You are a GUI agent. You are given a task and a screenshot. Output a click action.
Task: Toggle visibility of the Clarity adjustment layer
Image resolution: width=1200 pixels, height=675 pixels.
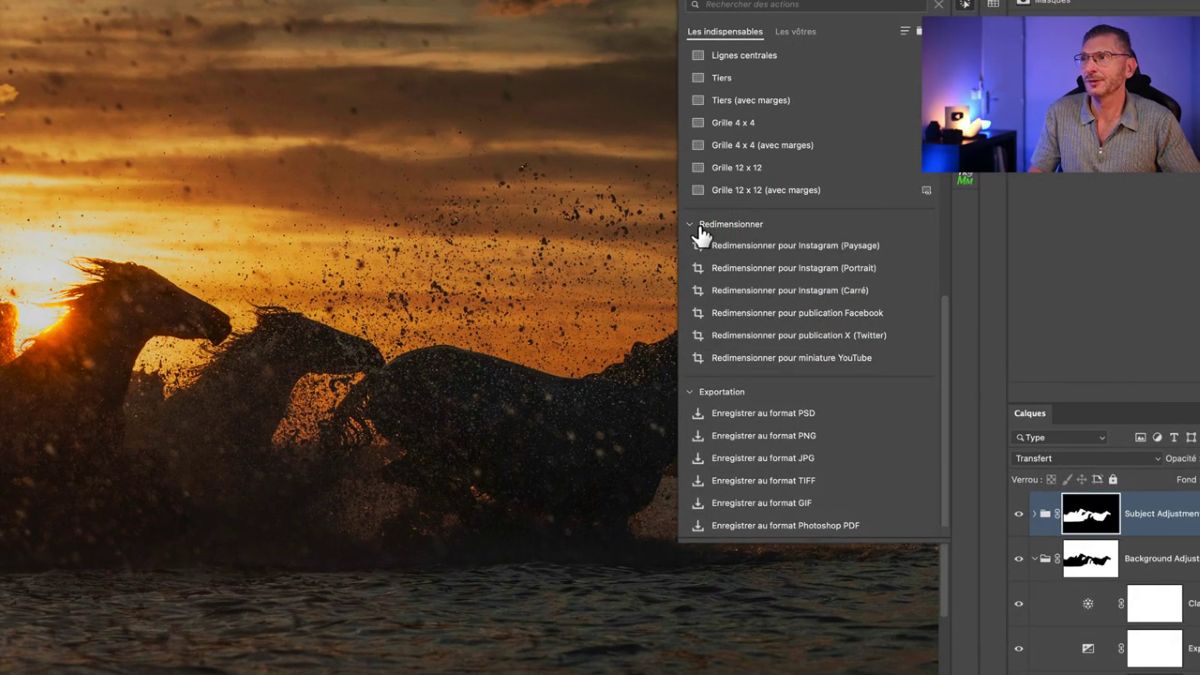coord(1019,604)
